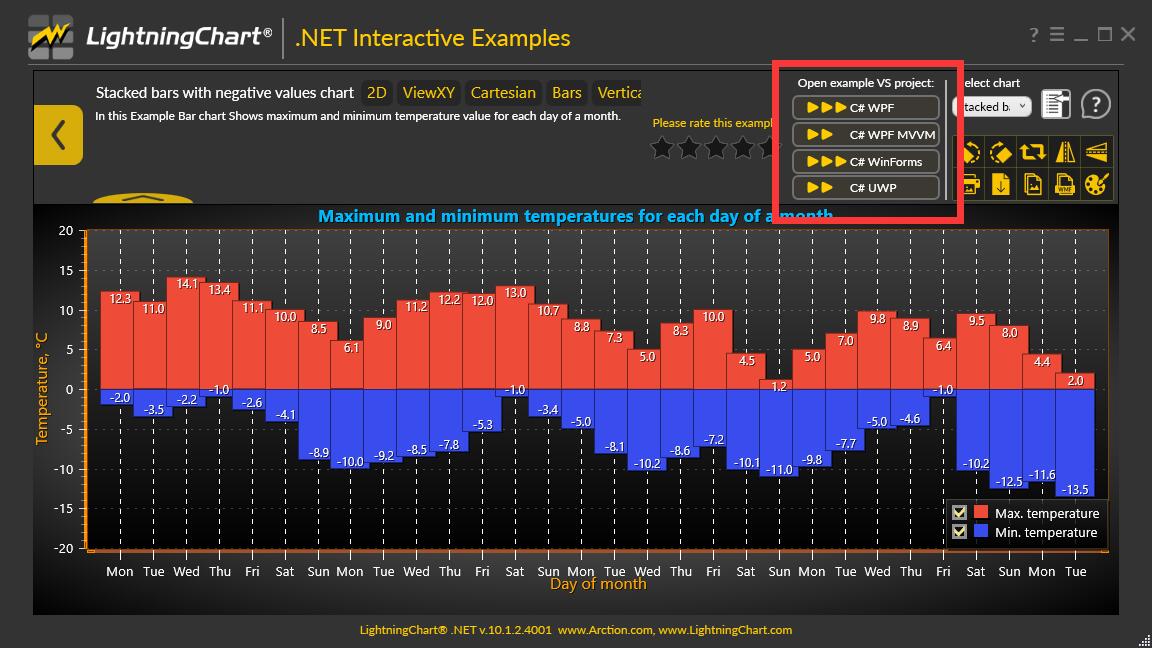Click the window resize grip corner

click(x=1143, y=640)
